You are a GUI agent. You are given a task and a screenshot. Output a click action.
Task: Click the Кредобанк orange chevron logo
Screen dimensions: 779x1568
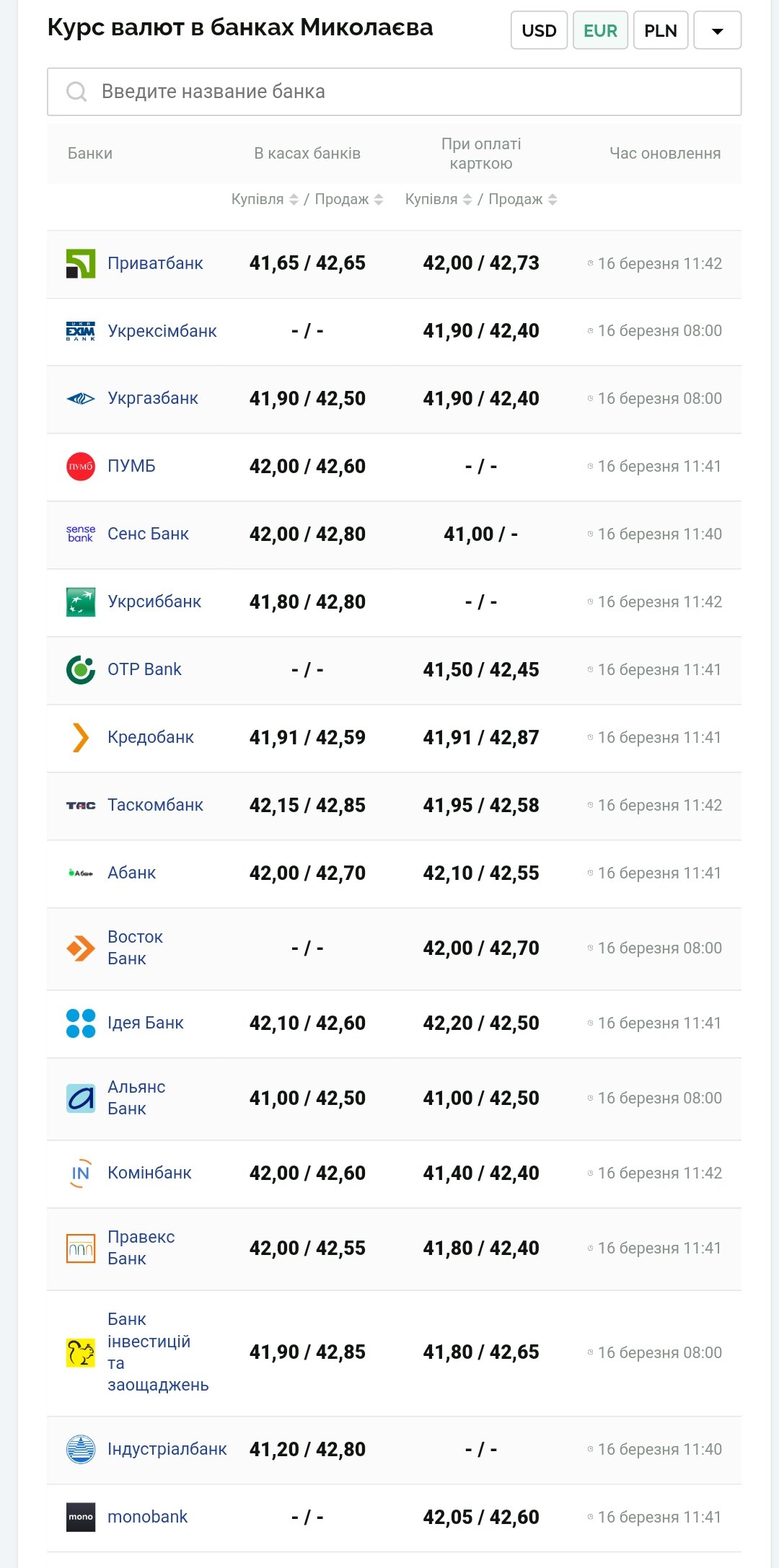tap(80, 738)
